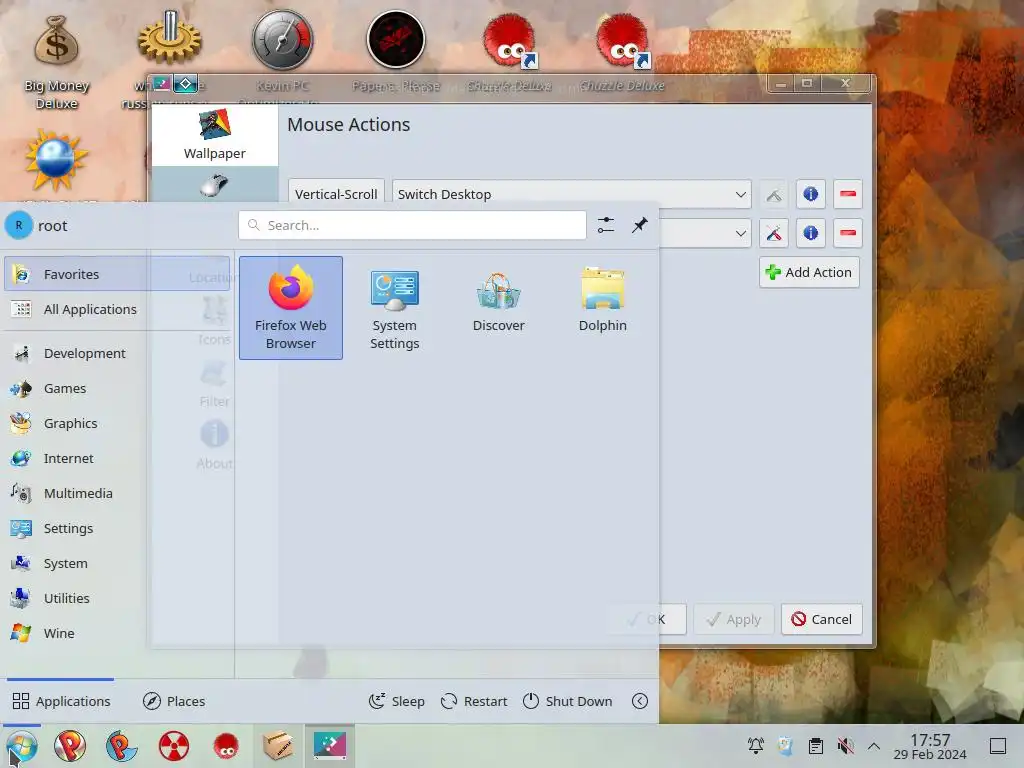Remove the second mouse action row
This screenshot has width=1024, height=768.
(x=848, y=233)
